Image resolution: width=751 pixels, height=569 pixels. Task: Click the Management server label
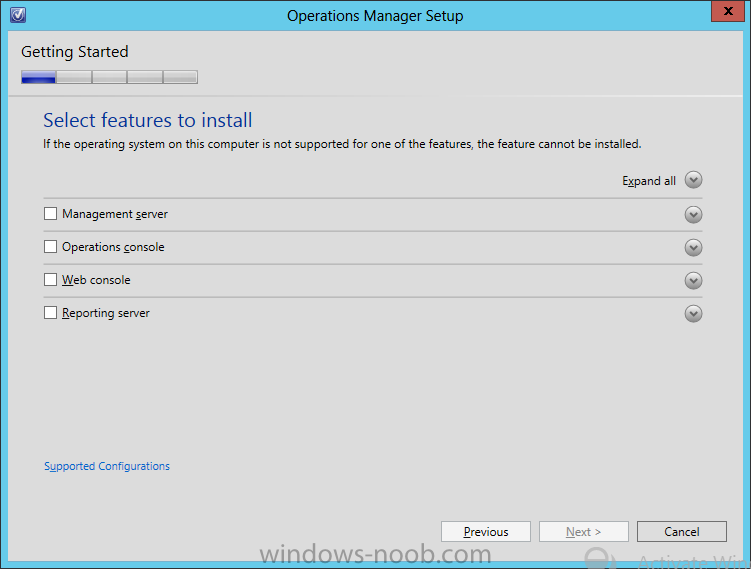(115, 214)
